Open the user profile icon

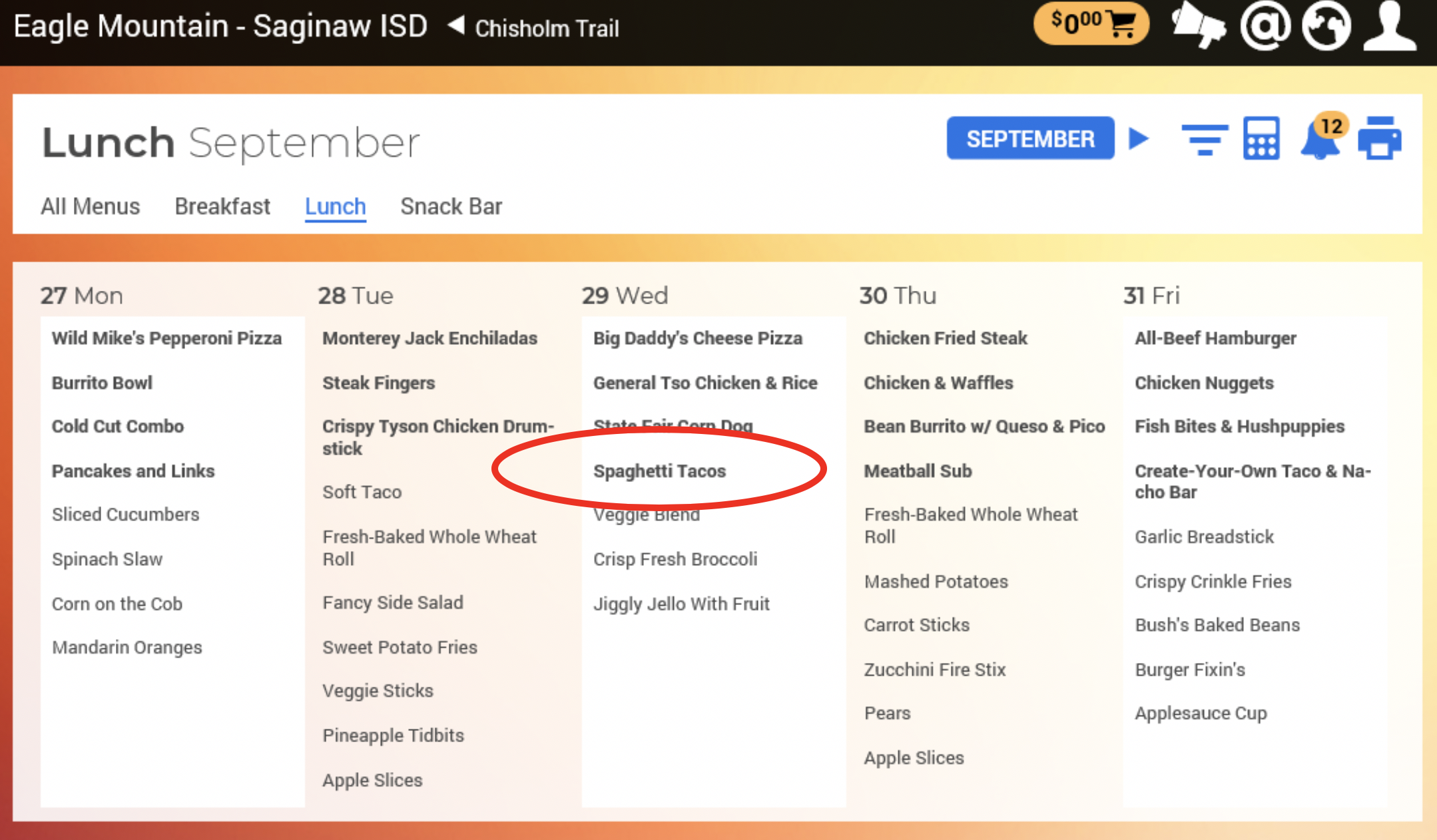[1389, 25]
